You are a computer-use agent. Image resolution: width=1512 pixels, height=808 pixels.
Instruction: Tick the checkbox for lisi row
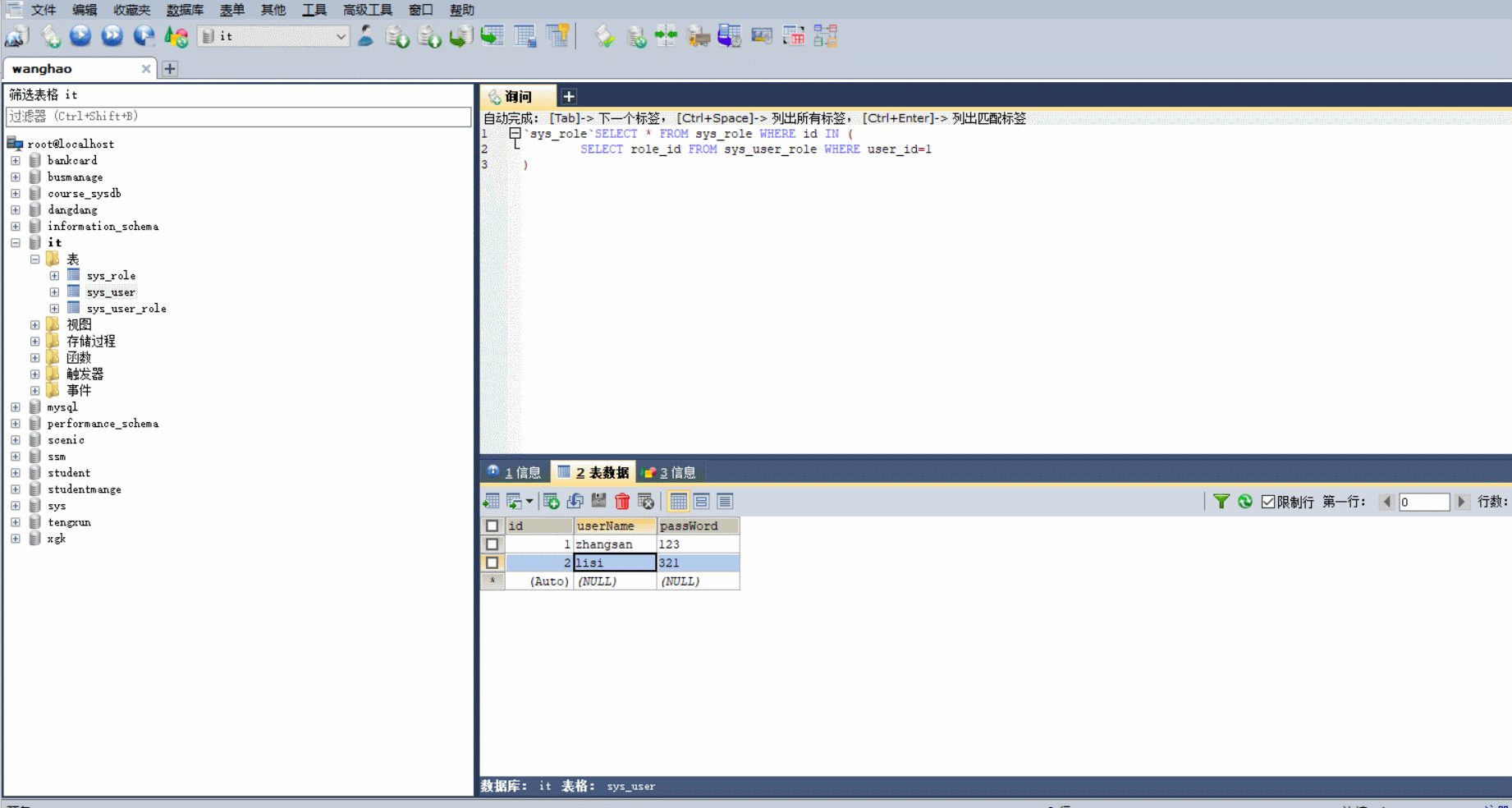tap(492, 562)
